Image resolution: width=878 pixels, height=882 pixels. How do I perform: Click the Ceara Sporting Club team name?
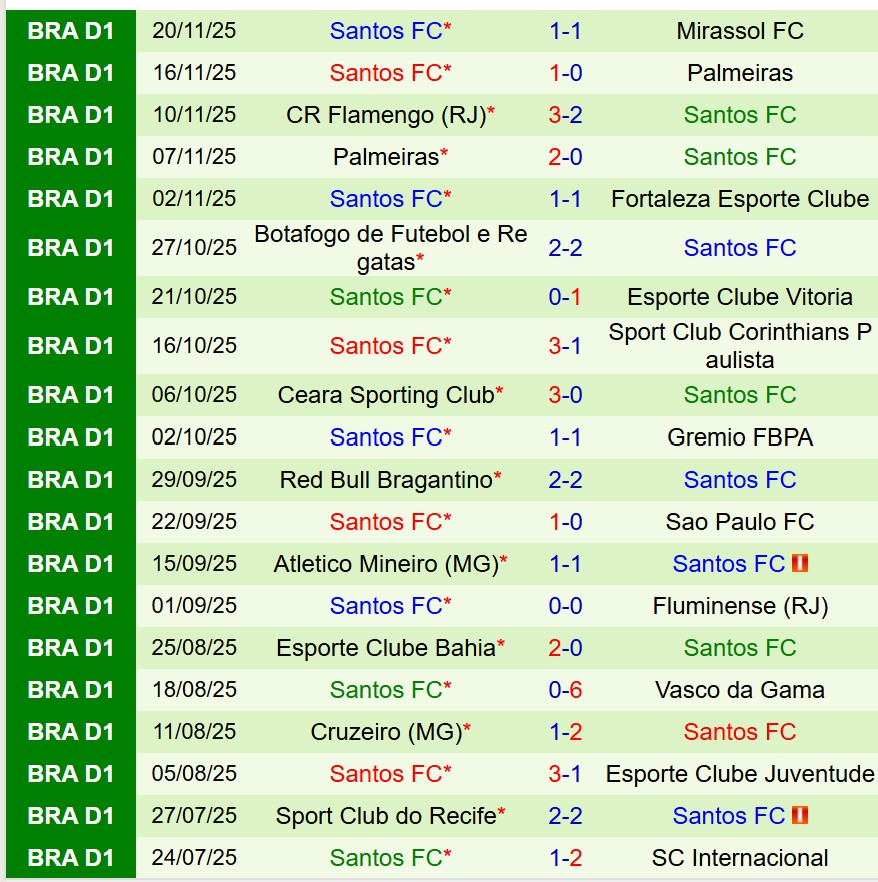[385, 395]
